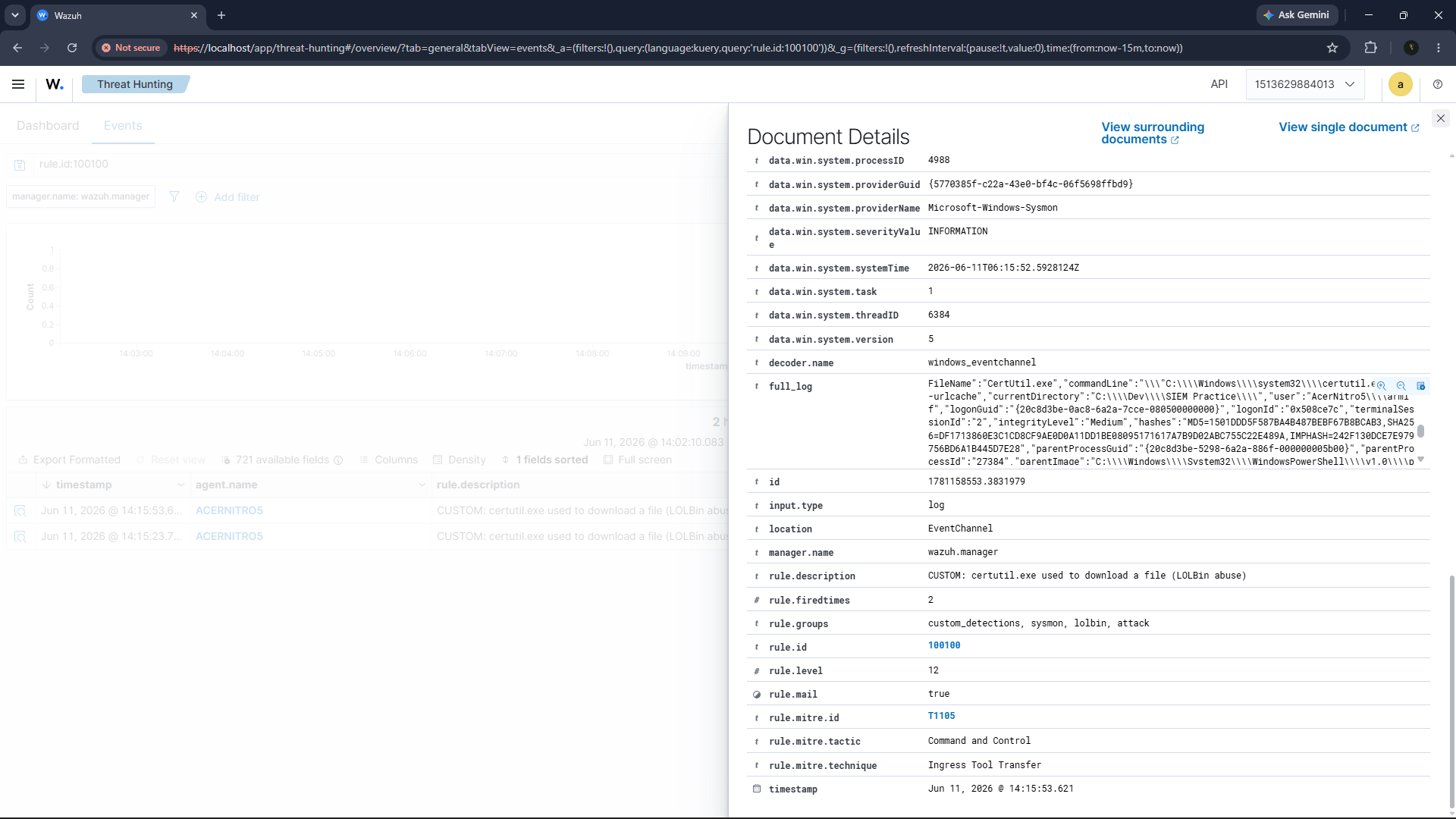Switch to the Events tab
Screen dimensions: 1456x819
[x=123, y=126]
